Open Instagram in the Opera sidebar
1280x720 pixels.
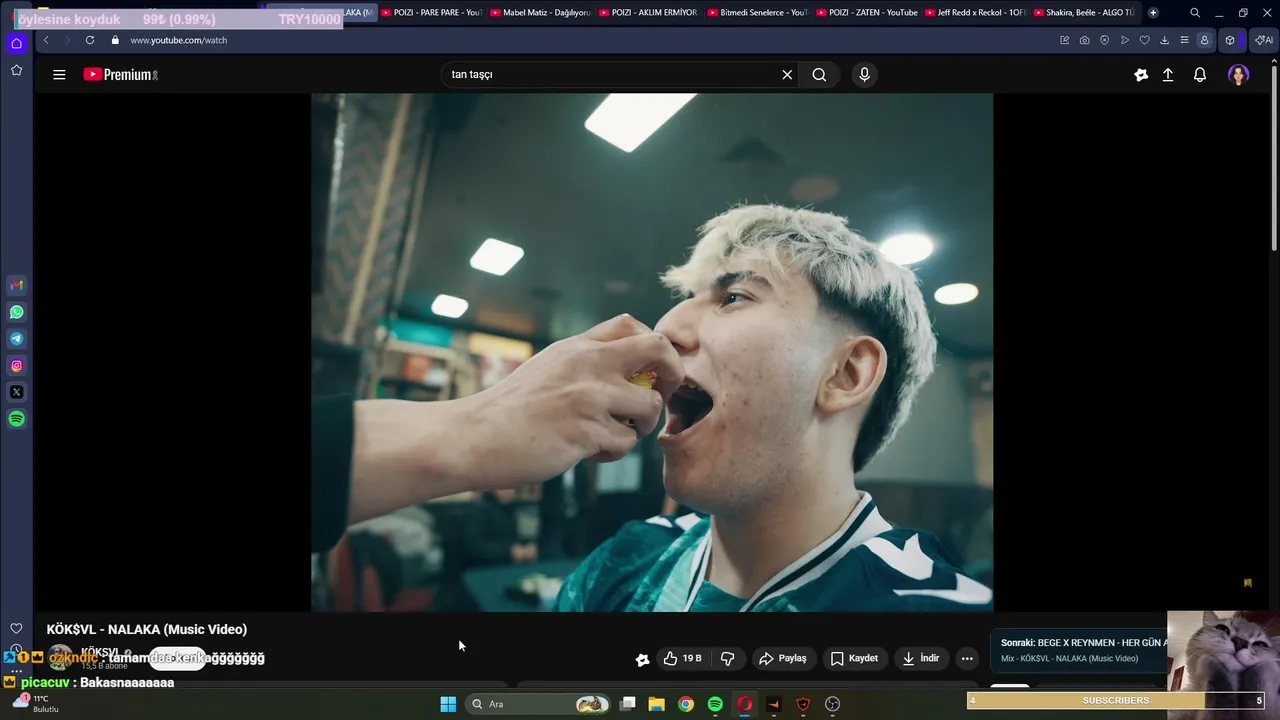(16, 366)
